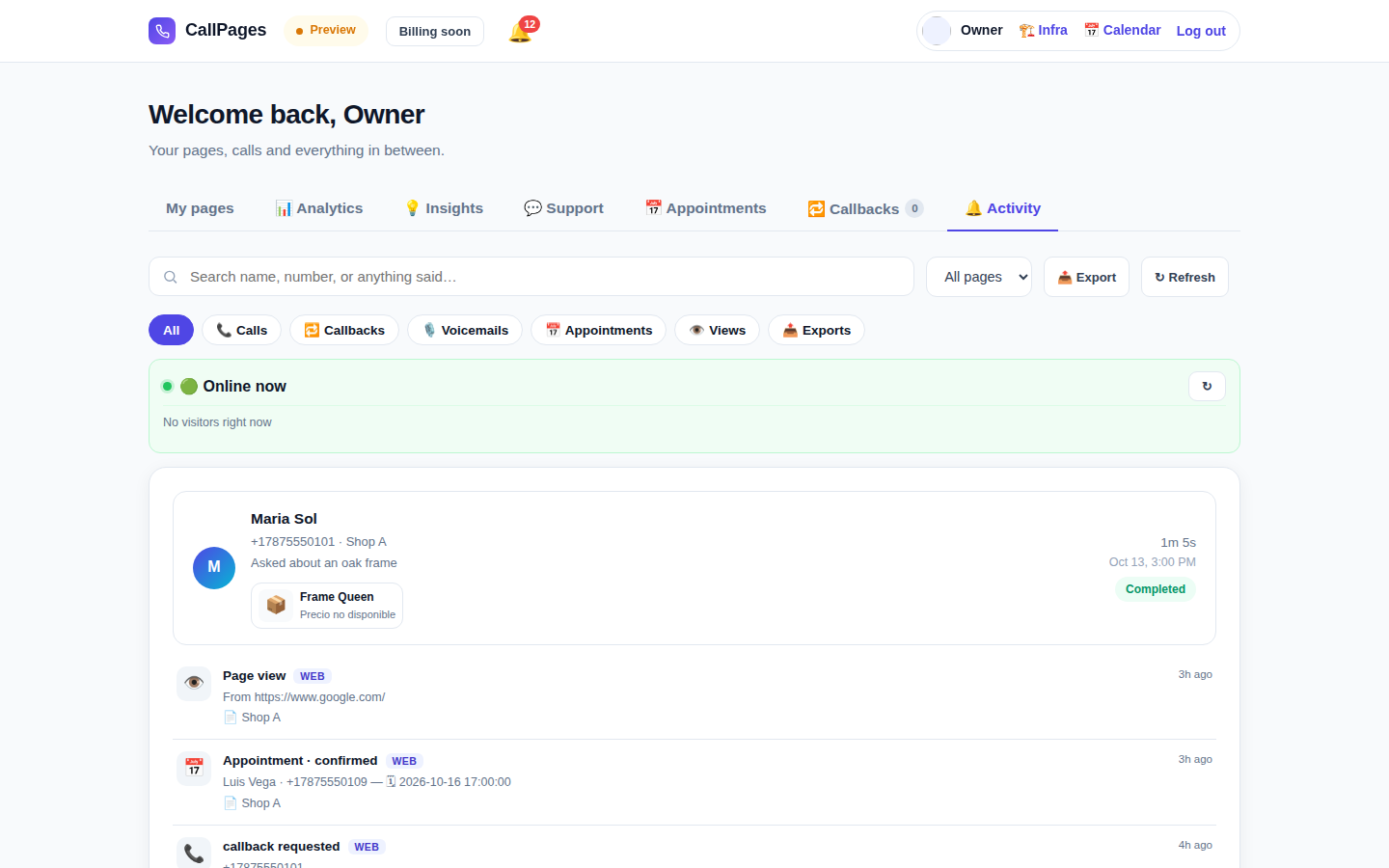Open the Calendar link
Screen dimensions: 1389x868
click(x=1123, y=30)
